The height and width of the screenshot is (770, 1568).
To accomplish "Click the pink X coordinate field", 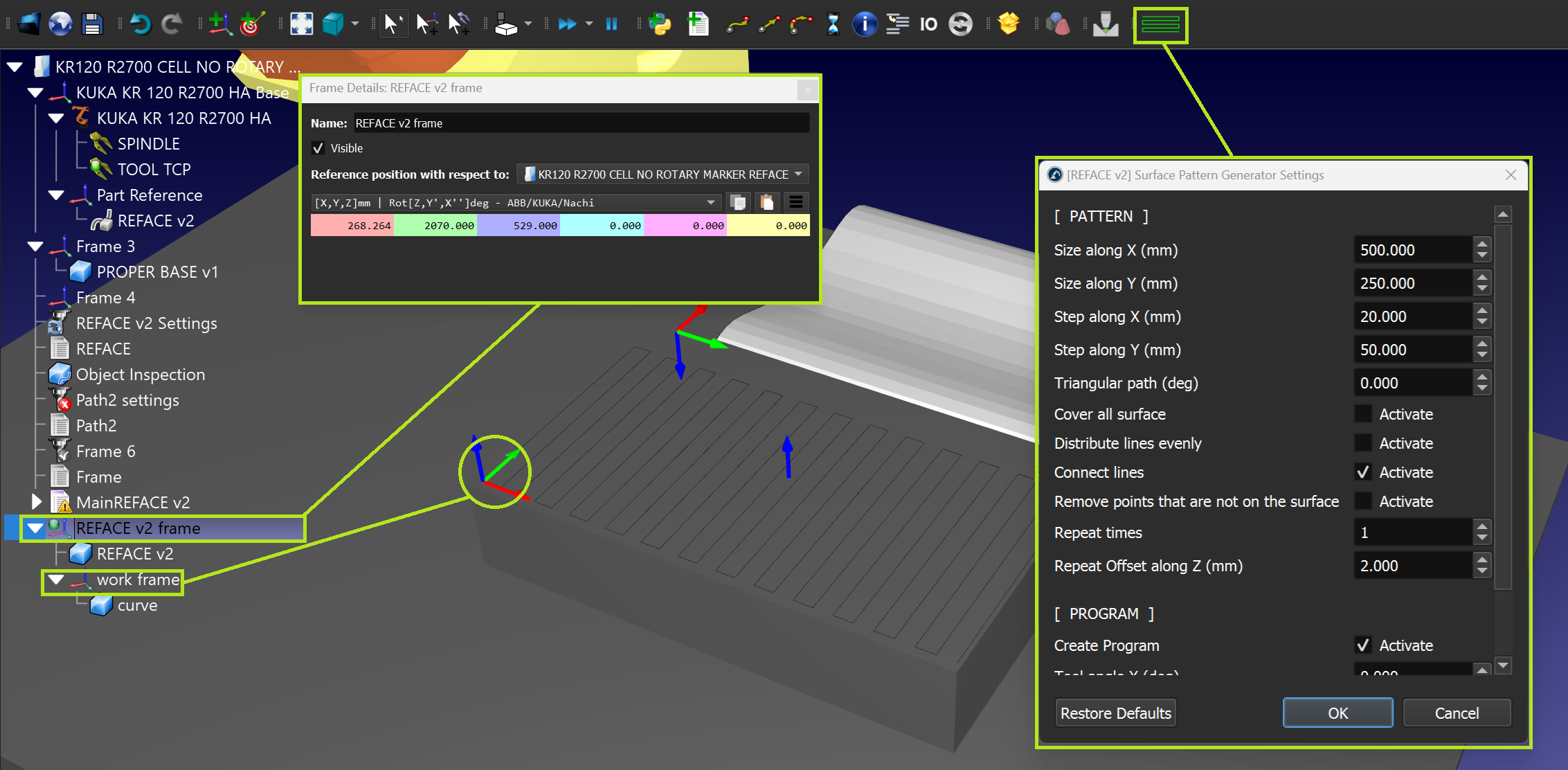I will (x=352, y=226).
